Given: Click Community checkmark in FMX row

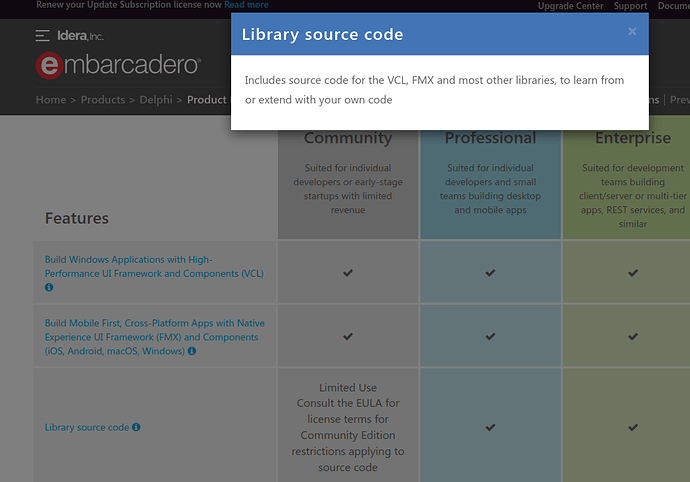Looking at the screenshot, I should tap(348, 336).
